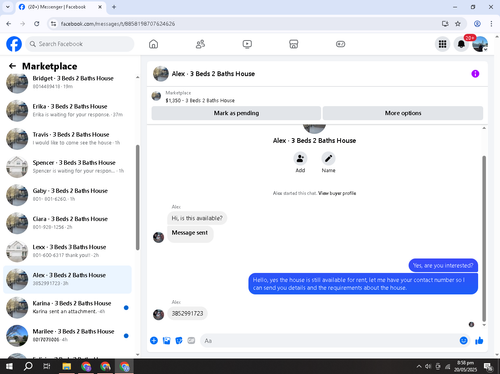
Task: Open more actions plus icon in composer
Action: coord(154,340)
